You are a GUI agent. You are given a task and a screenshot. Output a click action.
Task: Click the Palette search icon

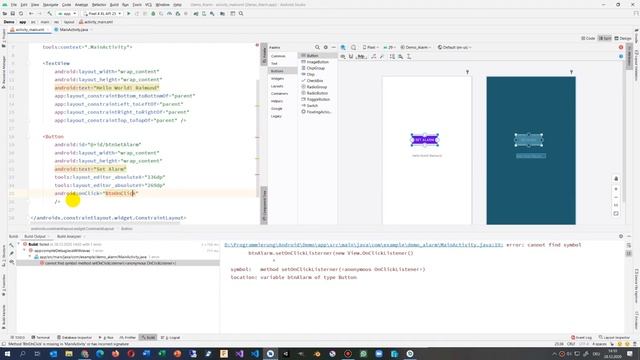(317, 47)
